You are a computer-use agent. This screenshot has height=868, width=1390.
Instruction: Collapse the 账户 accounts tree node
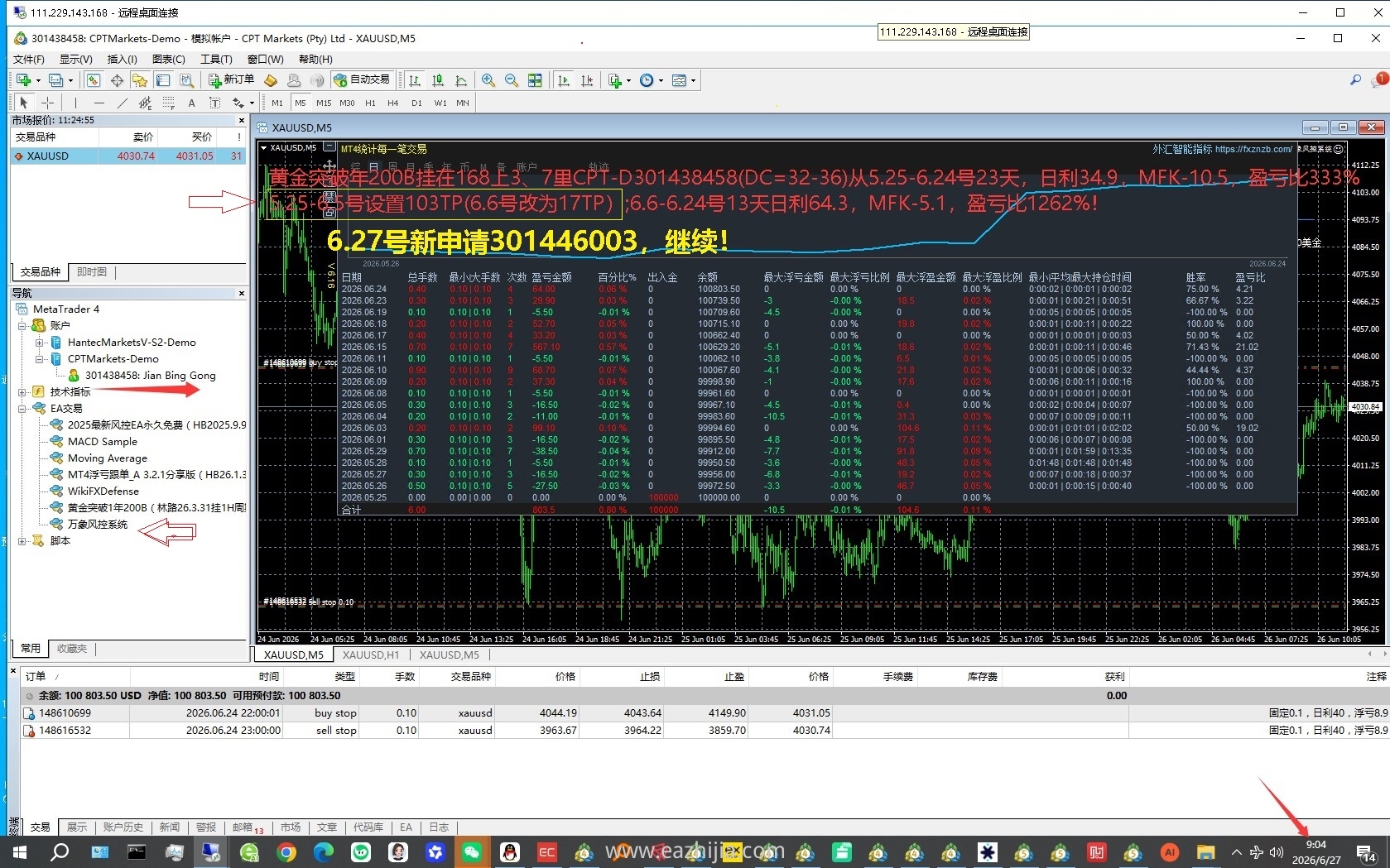tap(22, 326)
